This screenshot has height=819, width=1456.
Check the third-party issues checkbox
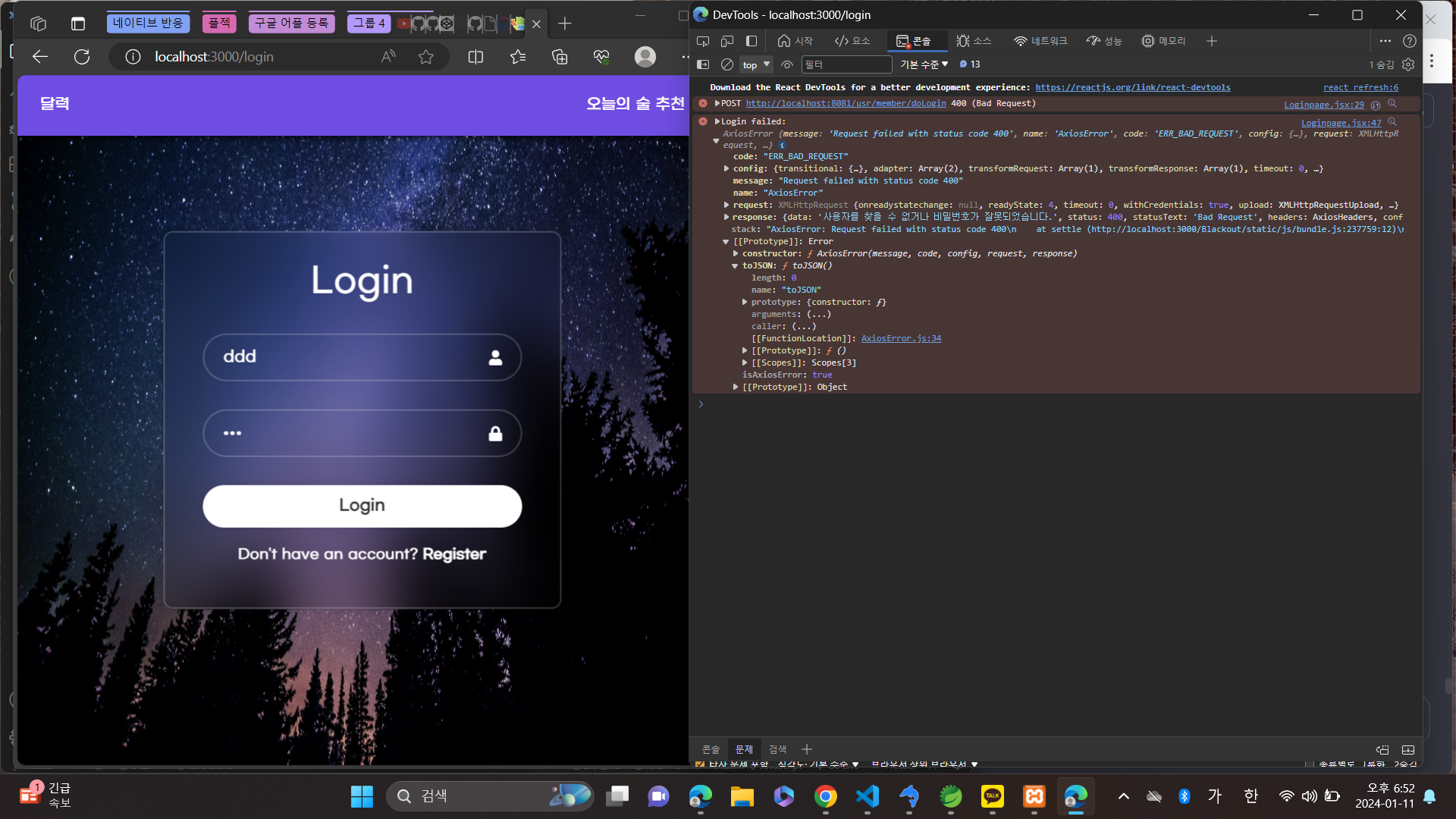coord(699,764)
